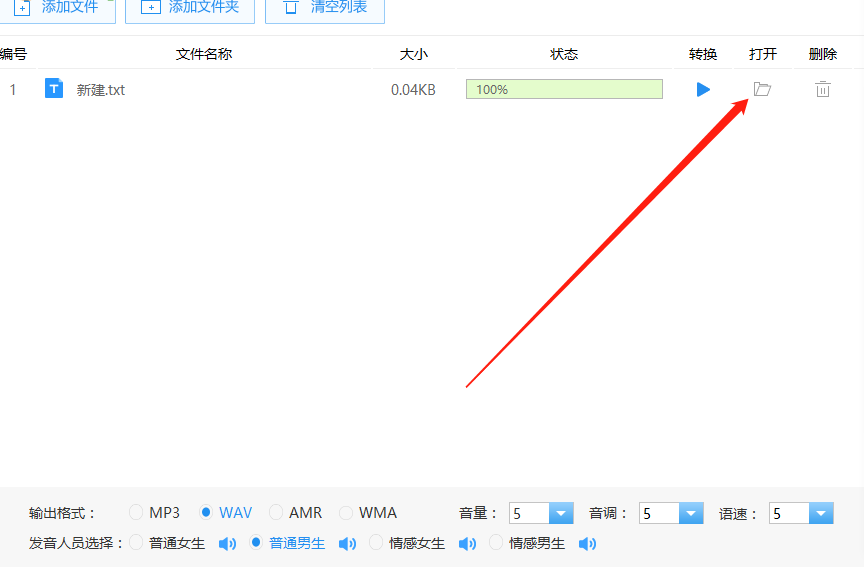Select the file name 新建.txt
The height and width of the screenshot is (567, 865).
101,90
